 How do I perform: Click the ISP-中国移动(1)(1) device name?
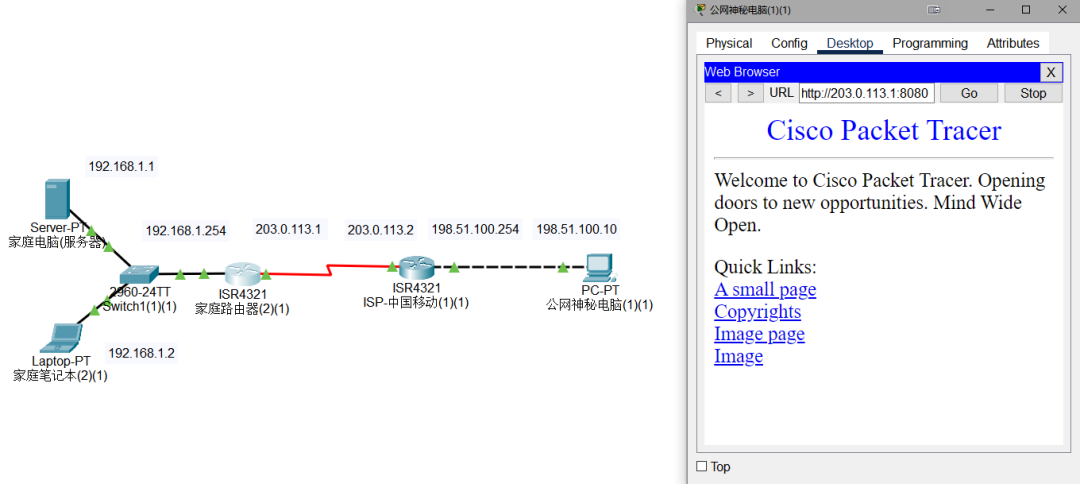pyautogui.click(x=416, y=302)
